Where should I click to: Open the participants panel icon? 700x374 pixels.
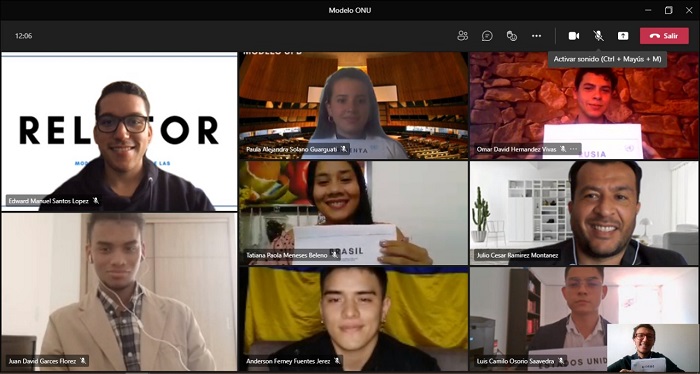coord(462,36)
